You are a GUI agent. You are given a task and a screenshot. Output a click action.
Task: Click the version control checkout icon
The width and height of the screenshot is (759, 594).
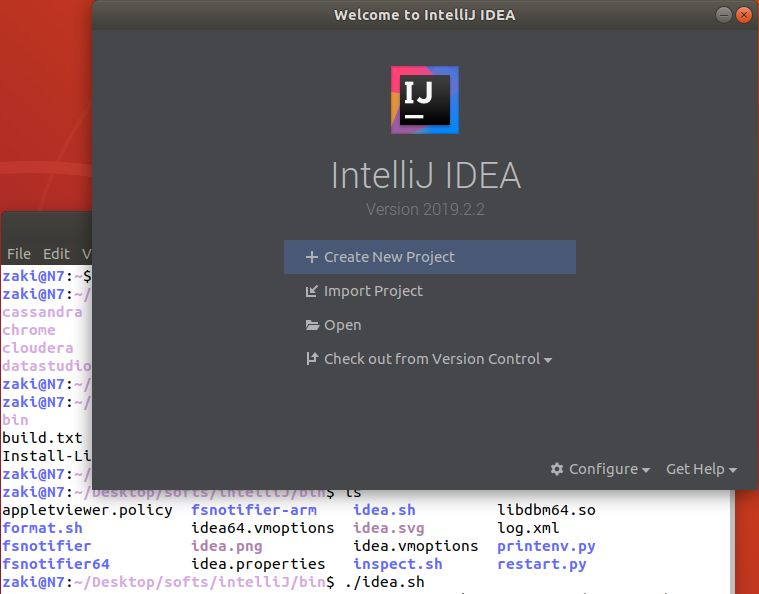click(312, 359)
